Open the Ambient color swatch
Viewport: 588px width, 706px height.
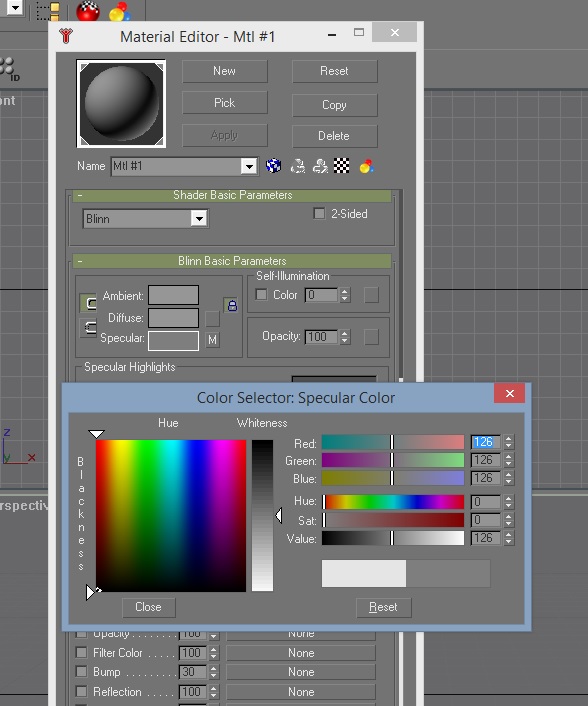click(x=173, y=295)
